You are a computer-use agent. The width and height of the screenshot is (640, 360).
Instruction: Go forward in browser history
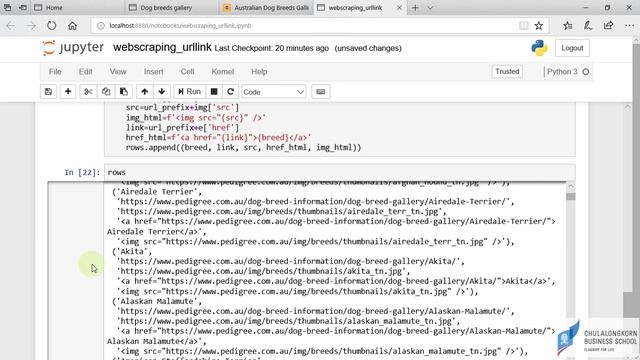coord(31,26)
